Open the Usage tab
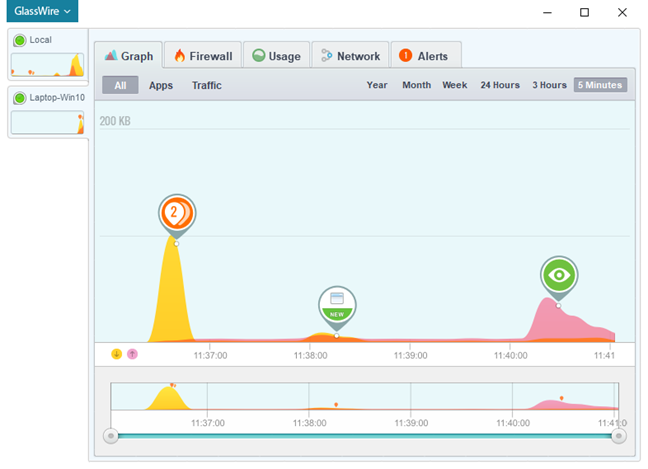The width and height of the screenshot is (648, 469). click(x=276, y=56)
